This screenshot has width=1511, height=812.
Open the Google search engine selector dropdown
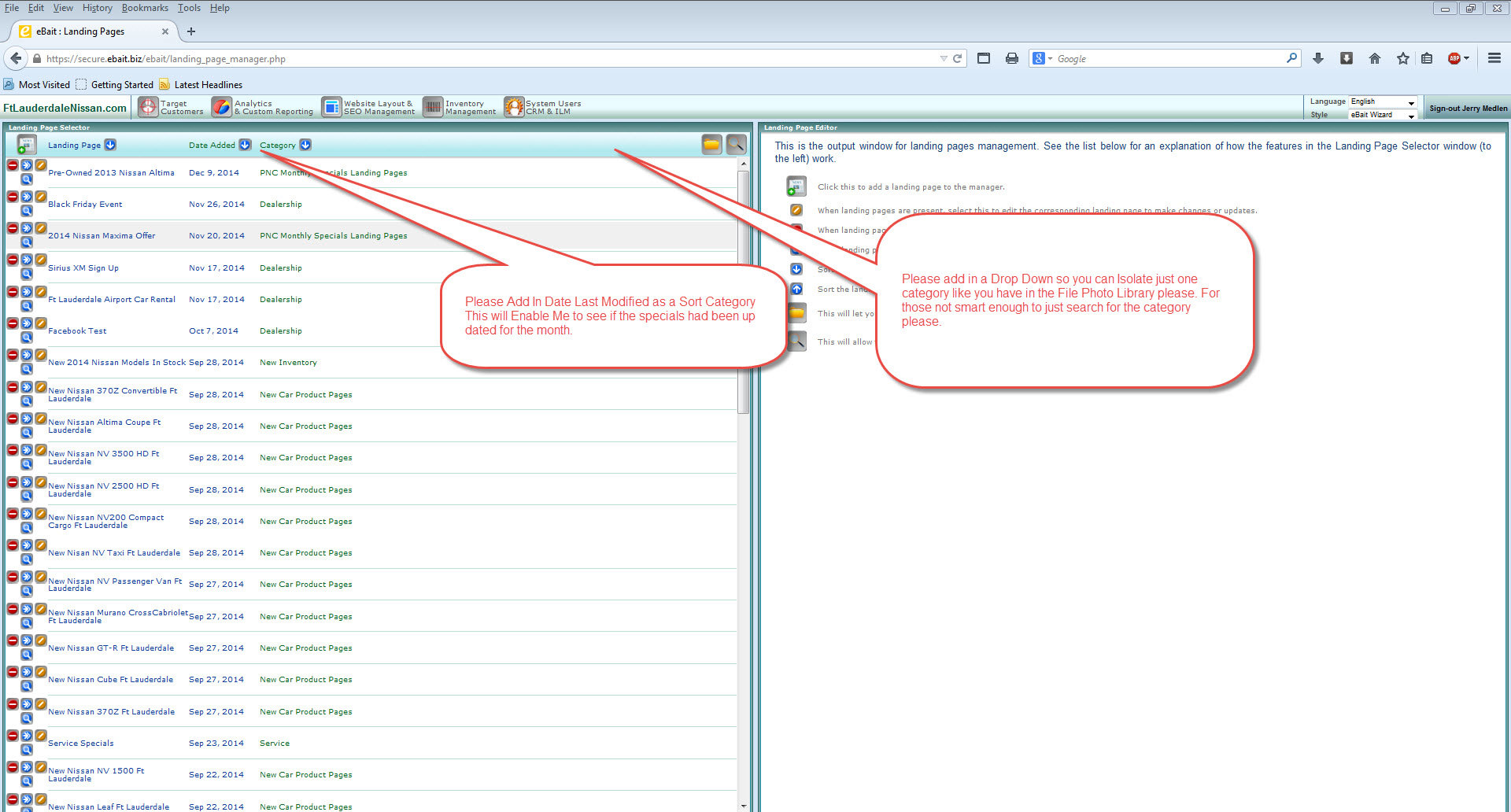(x=1042, y=58)
